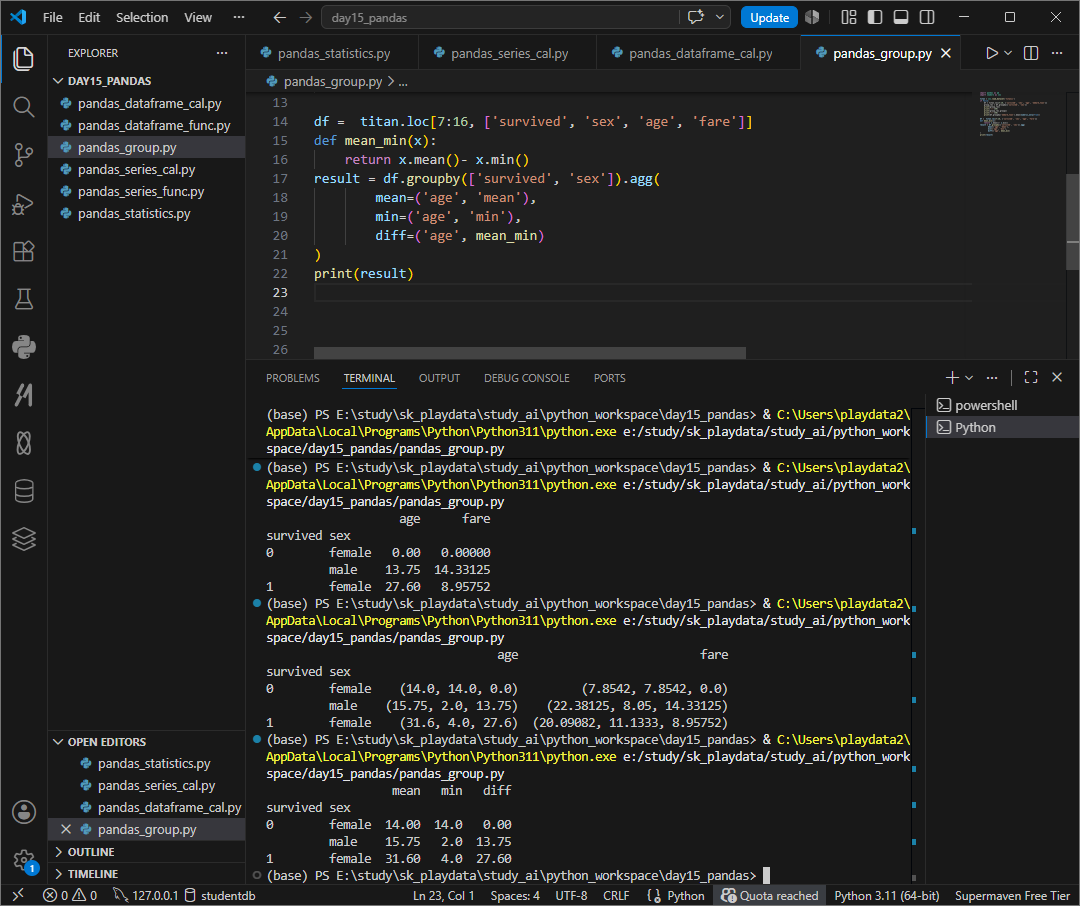Switch to the OUTPUT panel tab
Viewport: 1080px width, 906px height.
(439, 378)
